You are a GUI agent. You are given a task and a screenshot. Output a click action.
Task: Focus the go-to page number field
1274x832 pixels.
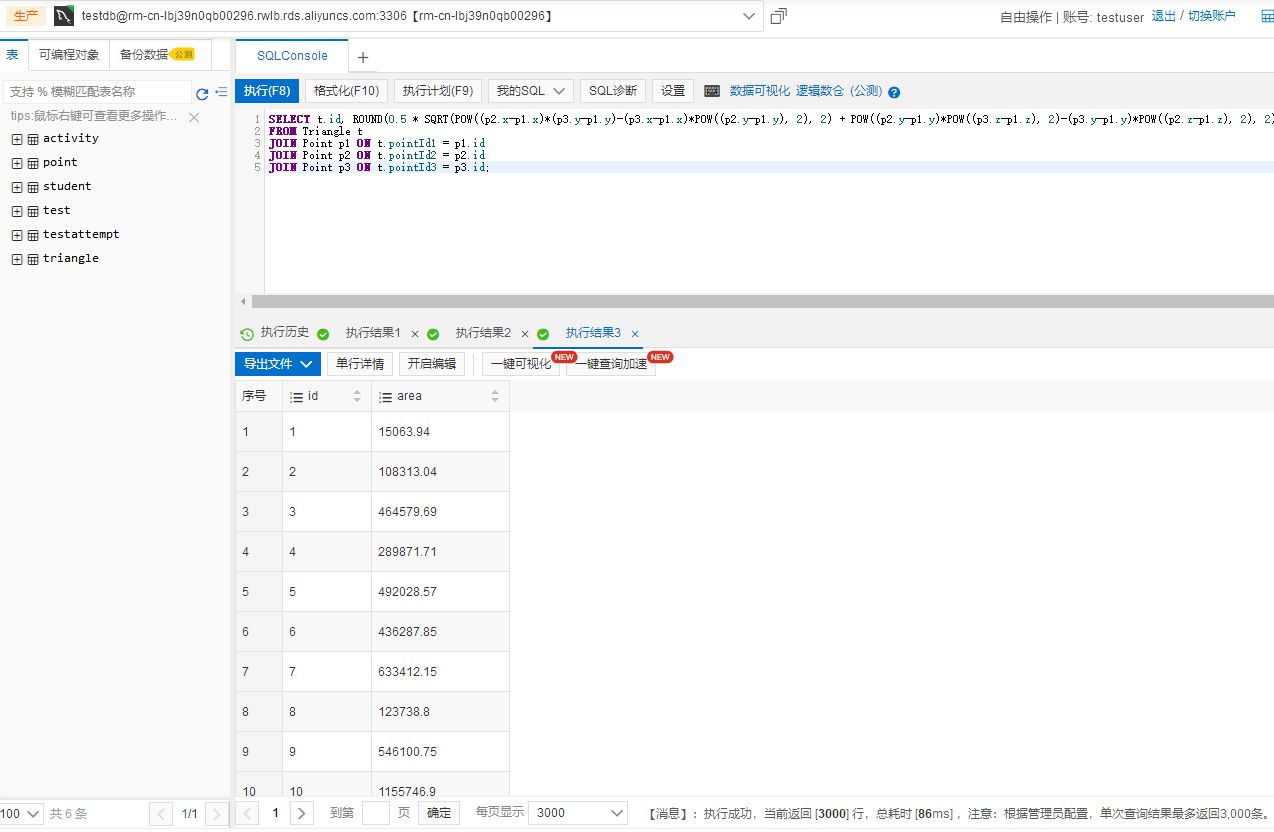pyautogui.click(x=376, y=813)
